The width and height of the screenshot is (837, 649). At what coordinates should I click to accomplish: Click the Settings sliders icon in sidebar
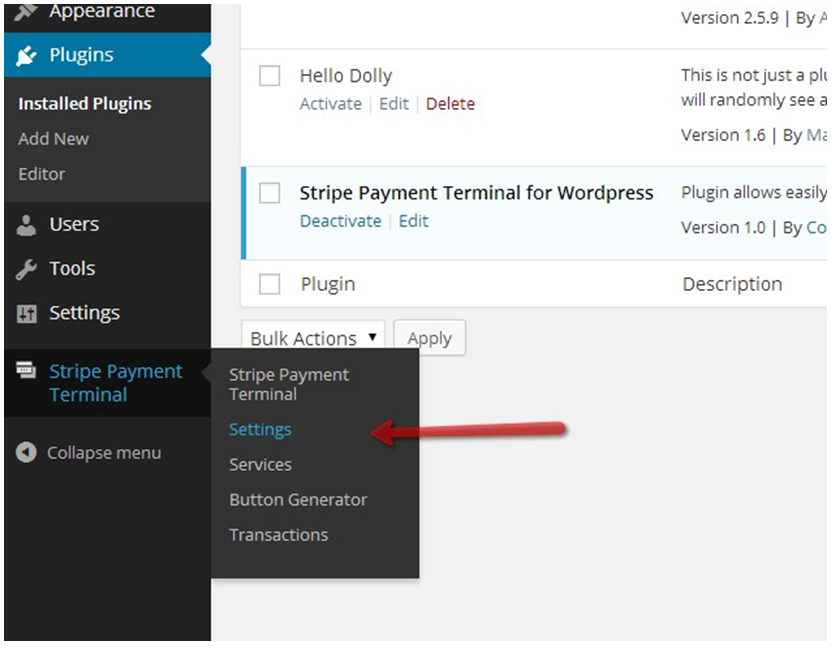tap(26, 313)
